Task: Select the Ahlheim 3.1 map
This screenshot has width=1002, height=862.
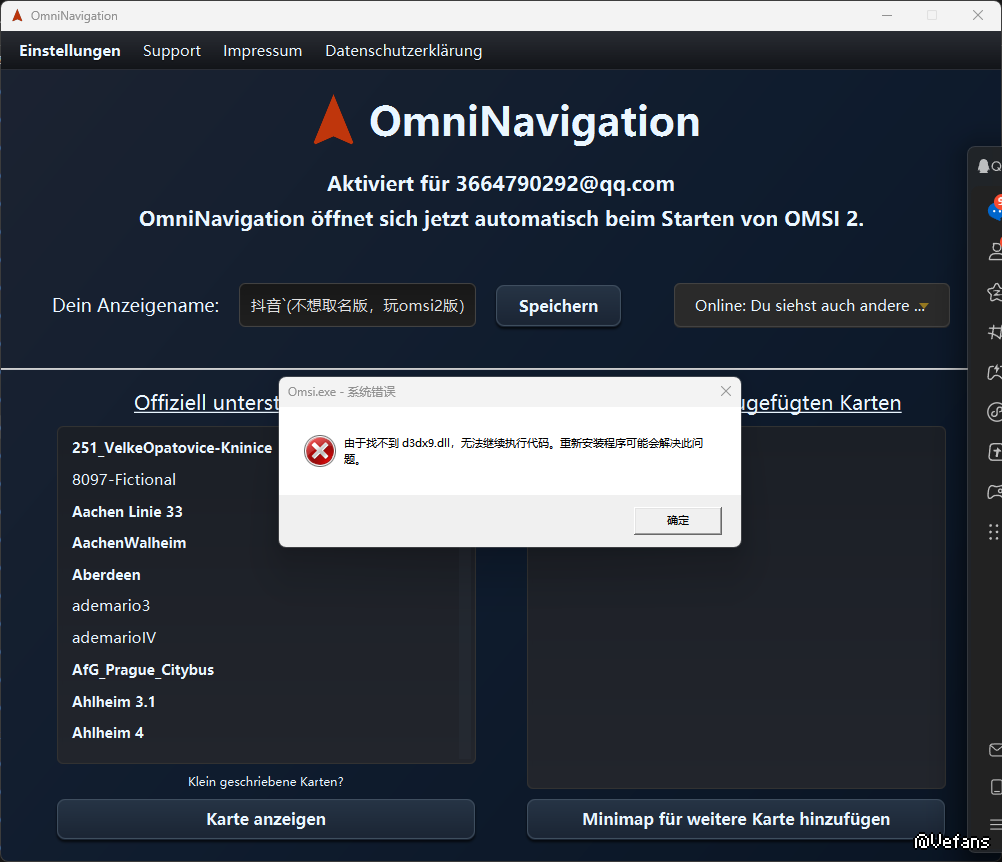Action: tap(113, 702)
